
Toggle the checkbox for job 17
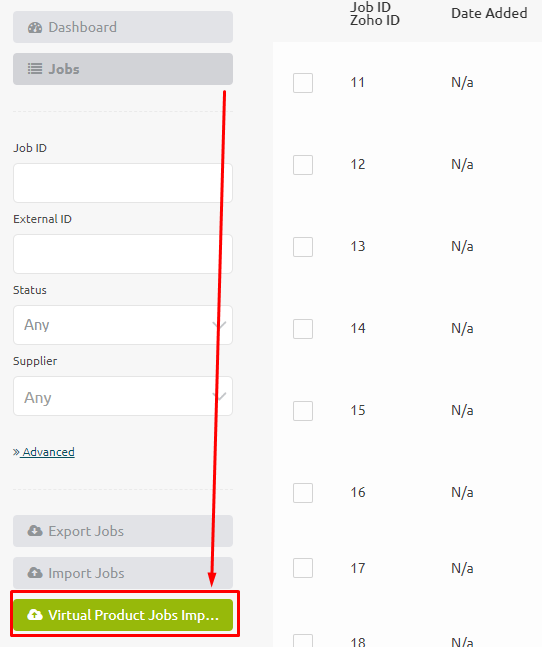tap(303, 568)
